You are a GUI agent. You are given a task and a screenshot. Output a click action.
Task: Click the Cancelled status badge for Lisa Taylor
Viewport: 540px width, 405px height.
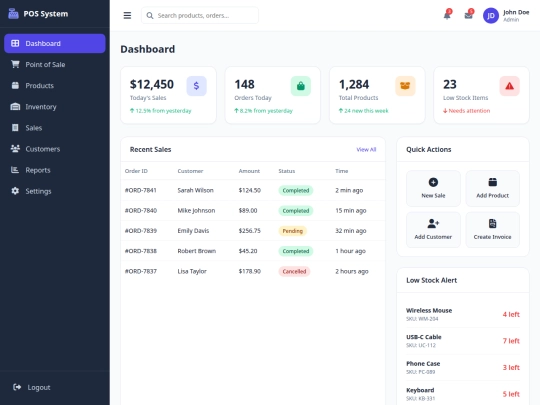tap(294, 271)
